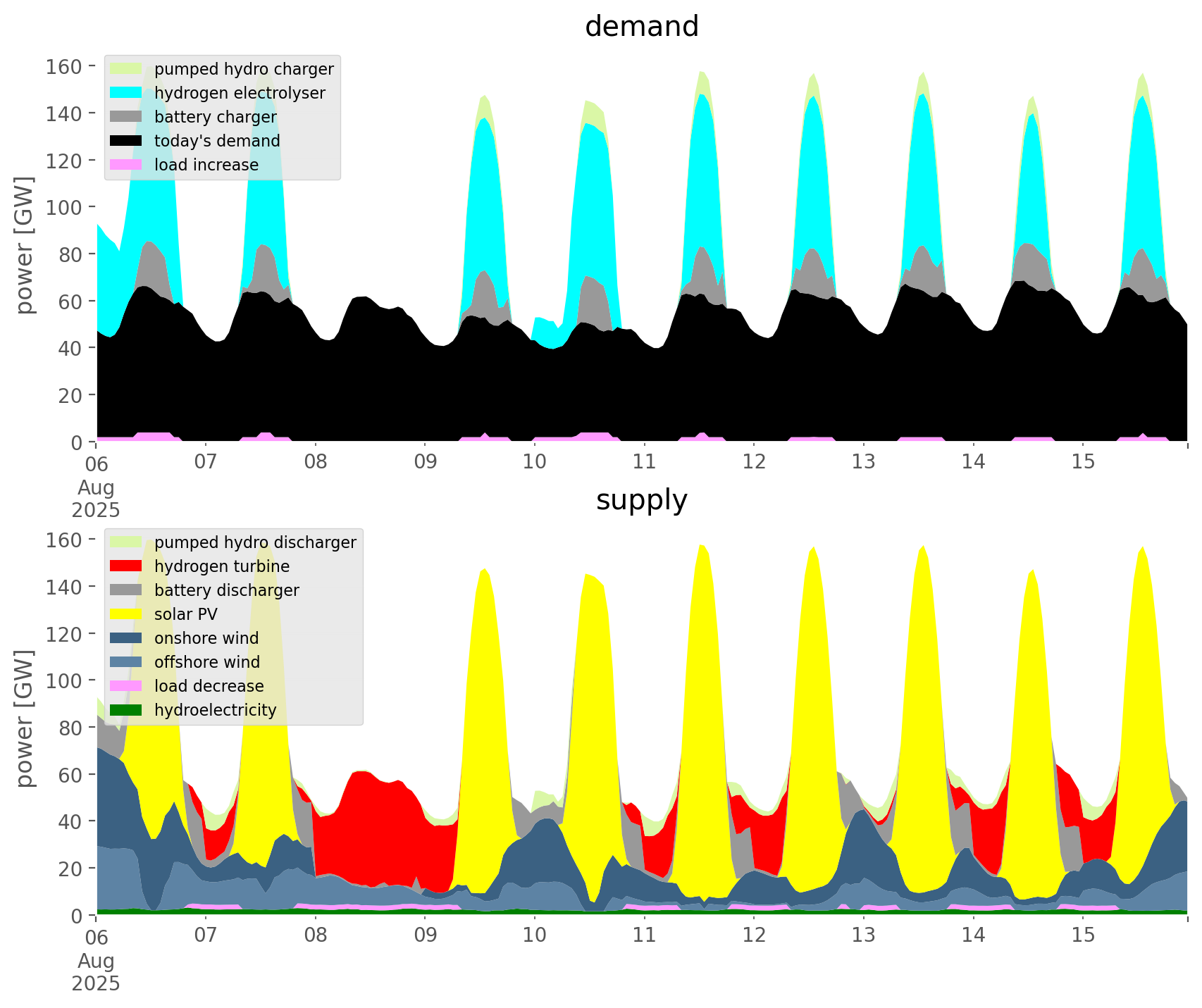Click the pumped hydro charger legend label

pos(244,69)
